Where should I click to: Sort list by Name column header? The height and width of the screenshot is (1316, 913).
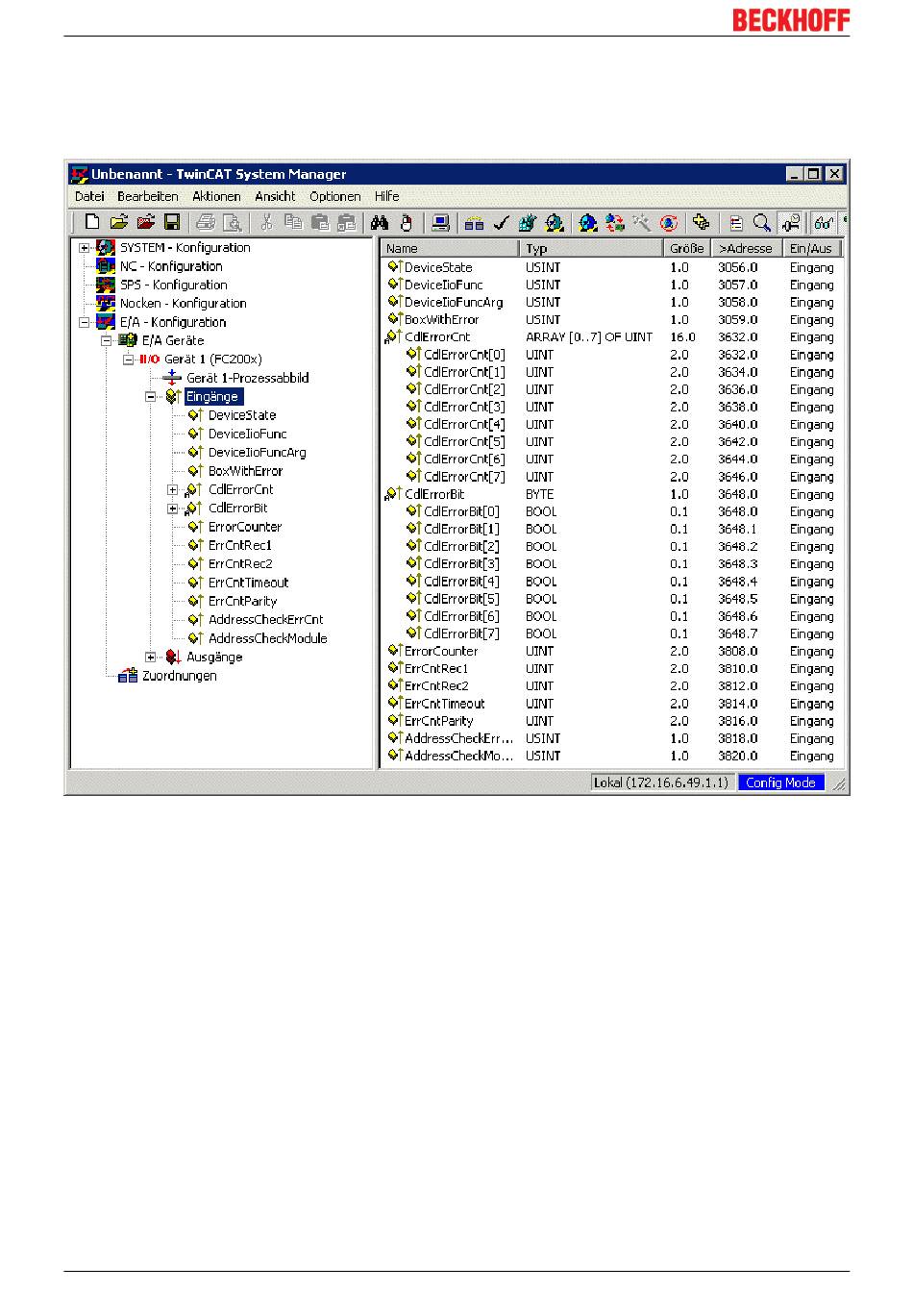[450, 248]
